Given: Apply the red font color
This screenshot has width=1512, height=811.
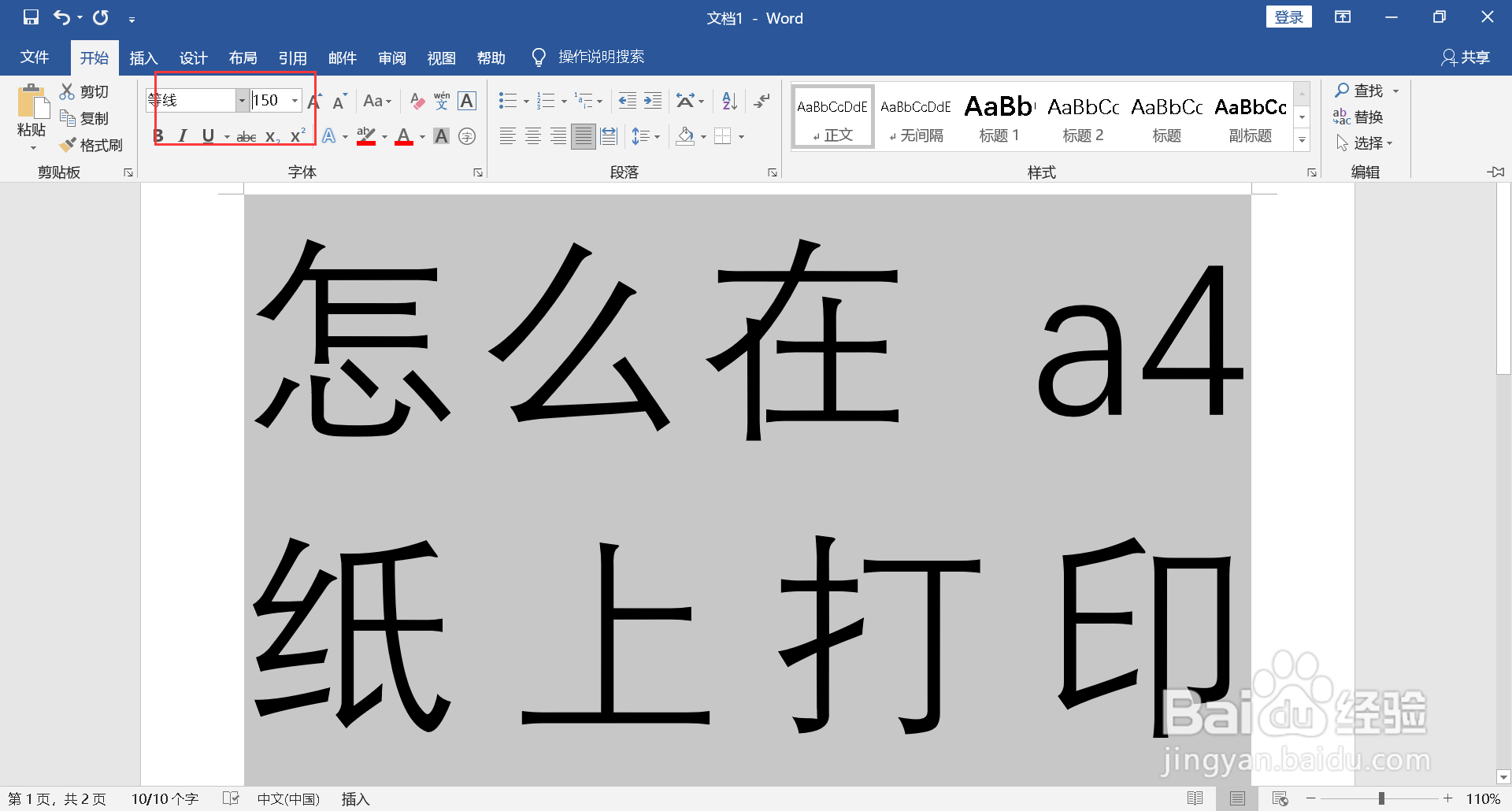Looking at the screenshot, I should (404, 136).
